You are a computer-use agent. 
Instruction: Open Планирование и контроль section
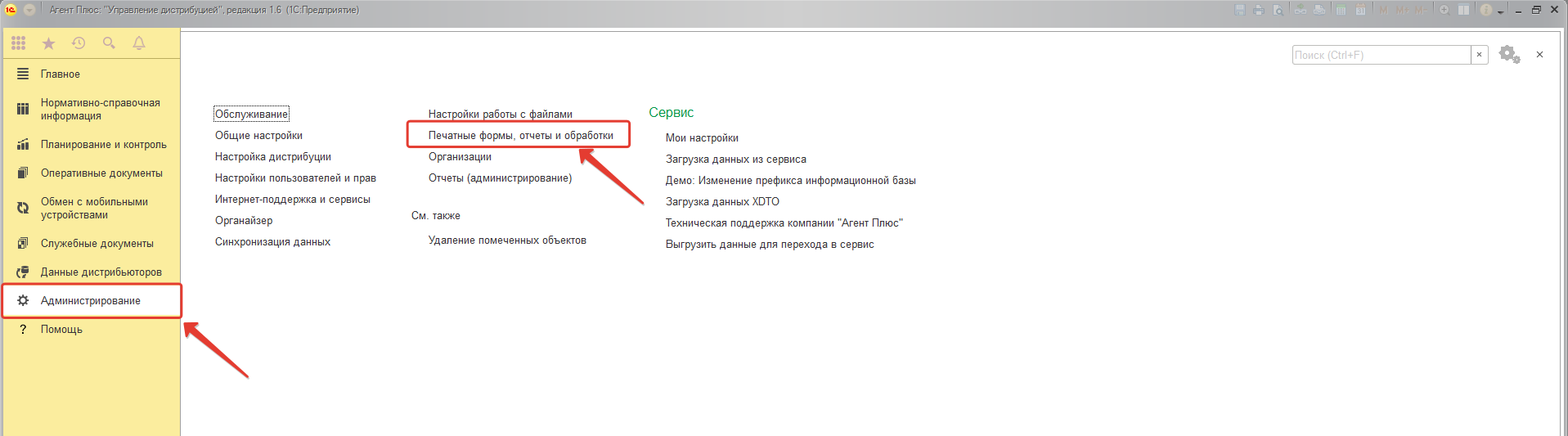92,144
